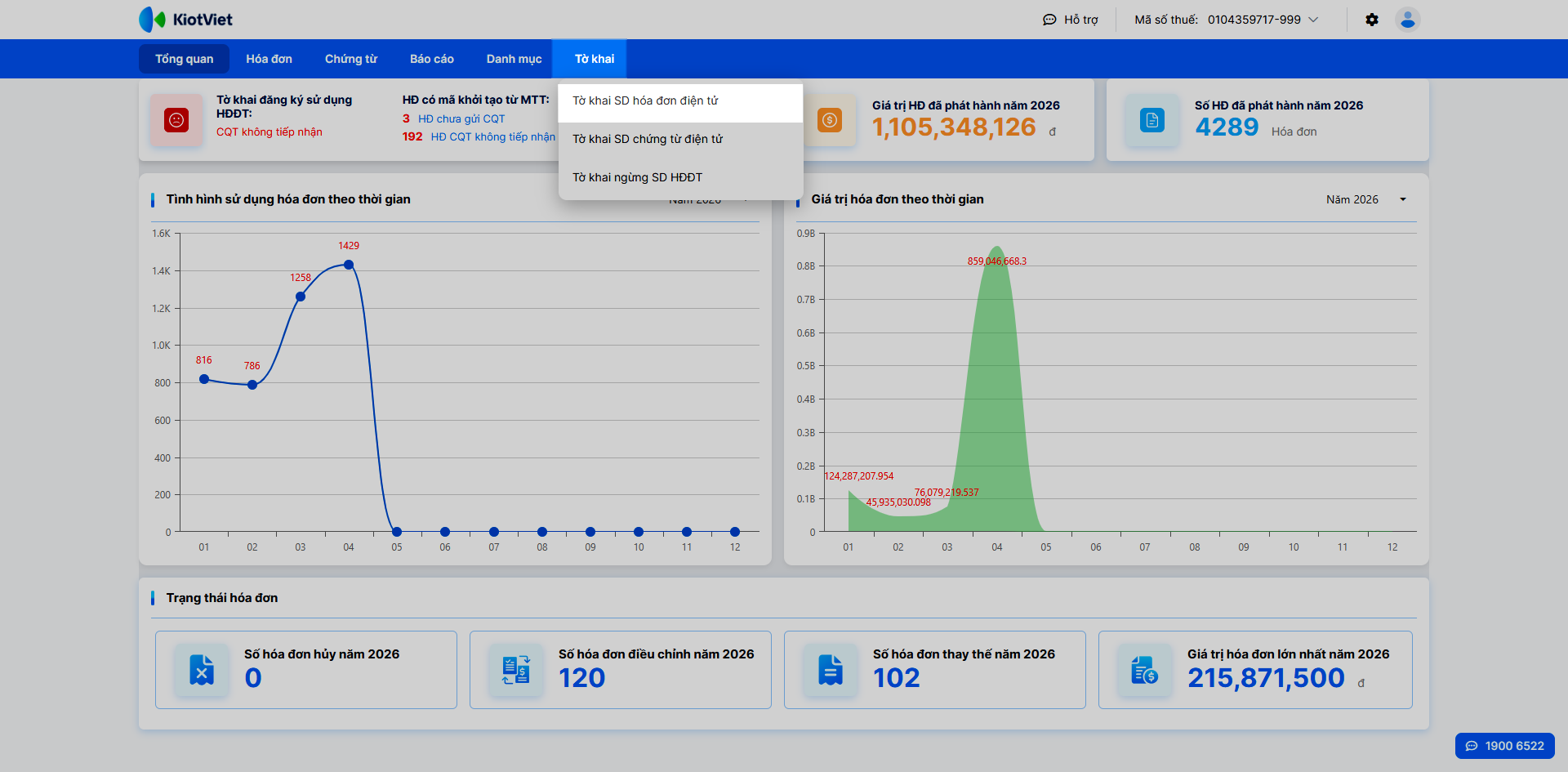The width and height of the screenshot is (1568, 772).
Task: Select Tờ khai SD hóa đơn điện tử
Action: [x=645, y=100]
